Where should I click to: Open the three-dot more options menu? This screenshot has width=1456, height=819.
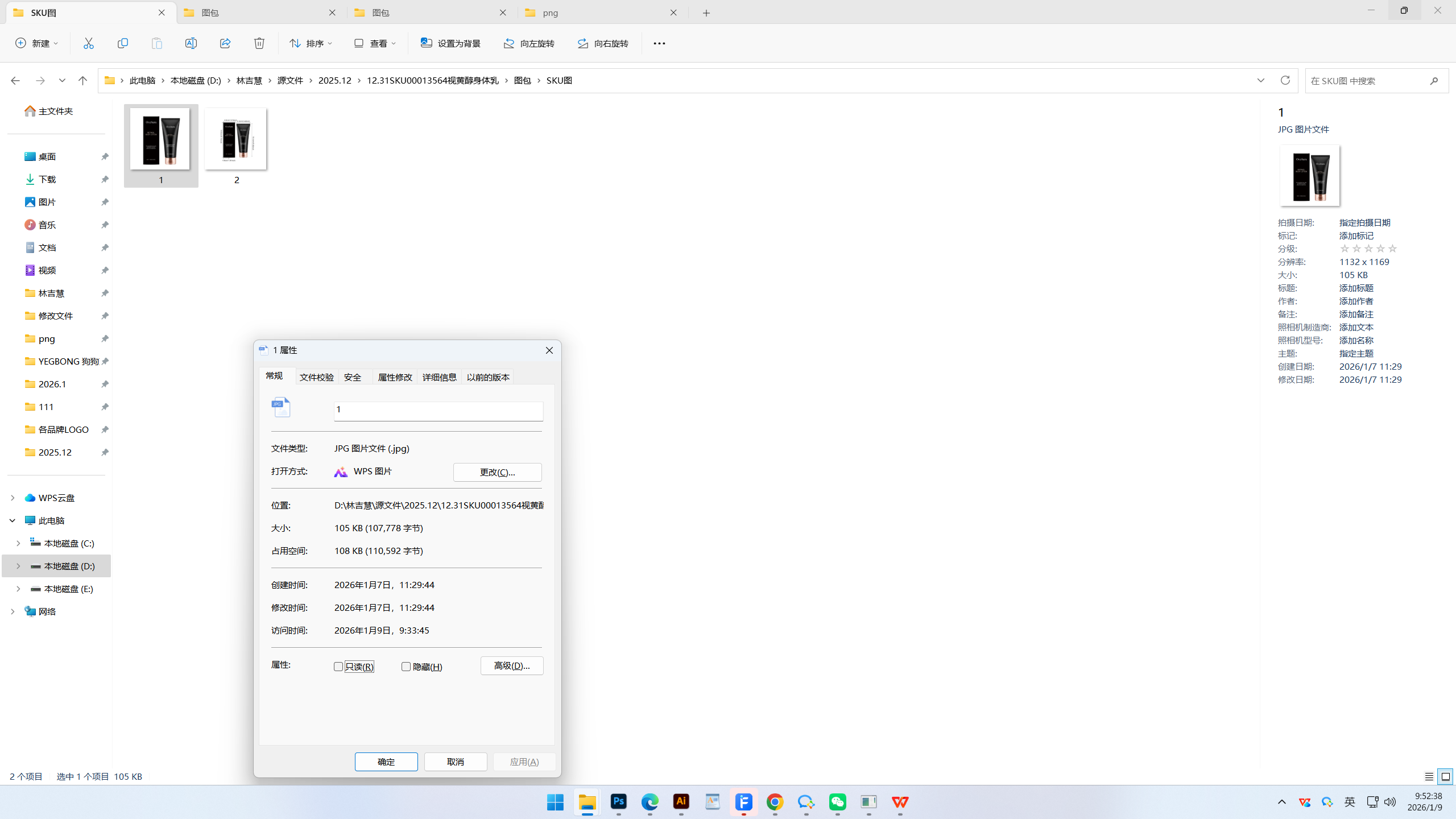point(659,43)
